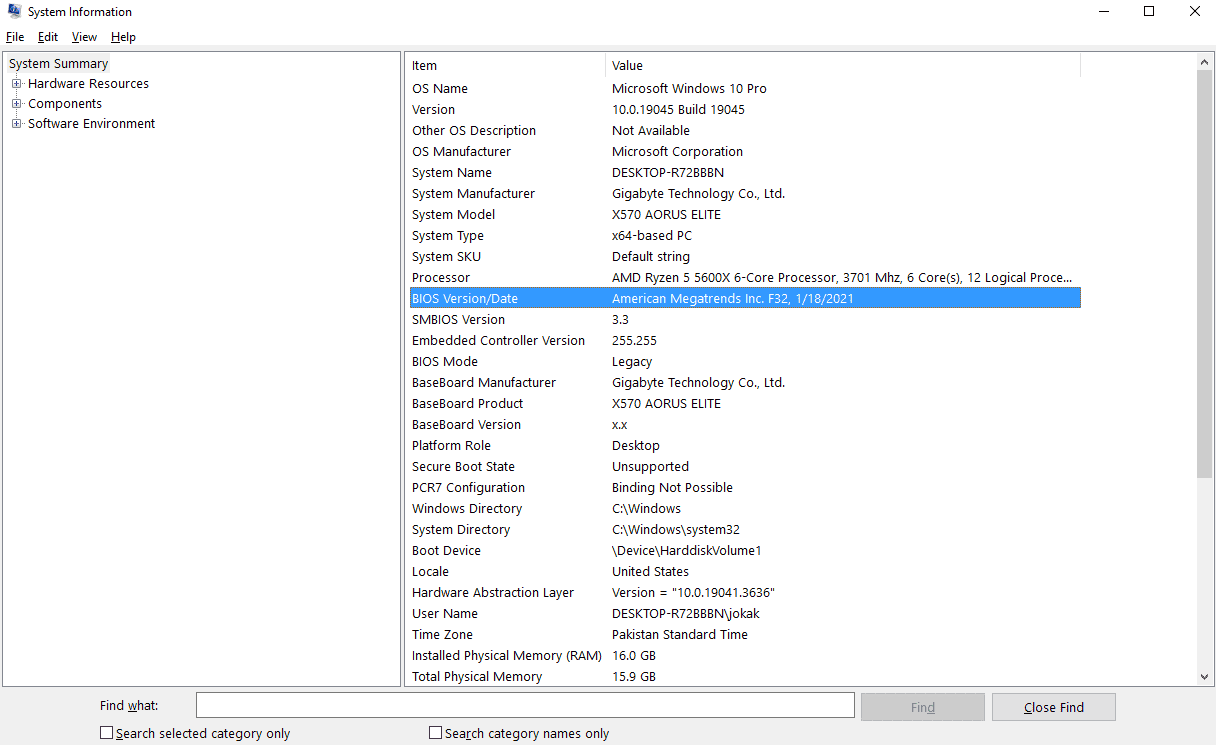Select the Windows Directory row
Viewport: 1216px width, 745px height.
click(x=744, y=508)
